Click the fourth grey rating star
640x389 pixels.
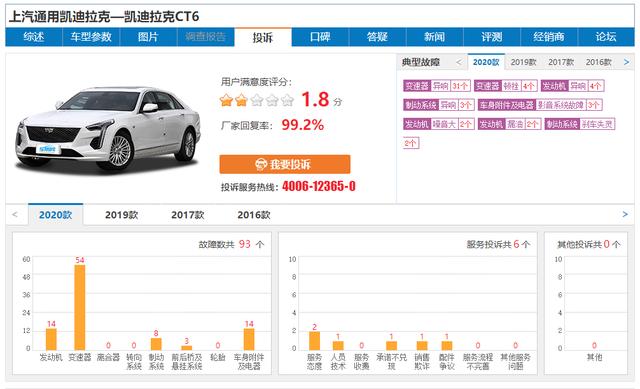[x=272, y=100]
